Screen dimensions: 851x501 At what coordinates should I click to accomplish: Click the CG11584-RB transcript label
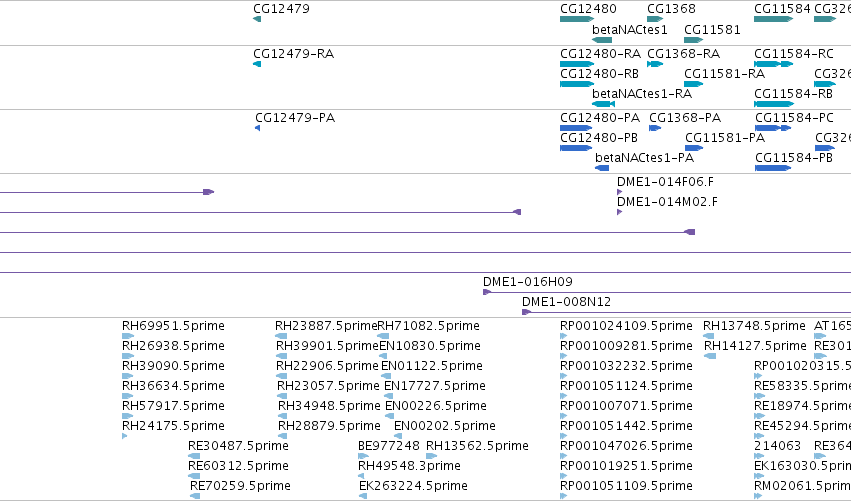click(793, 94)
